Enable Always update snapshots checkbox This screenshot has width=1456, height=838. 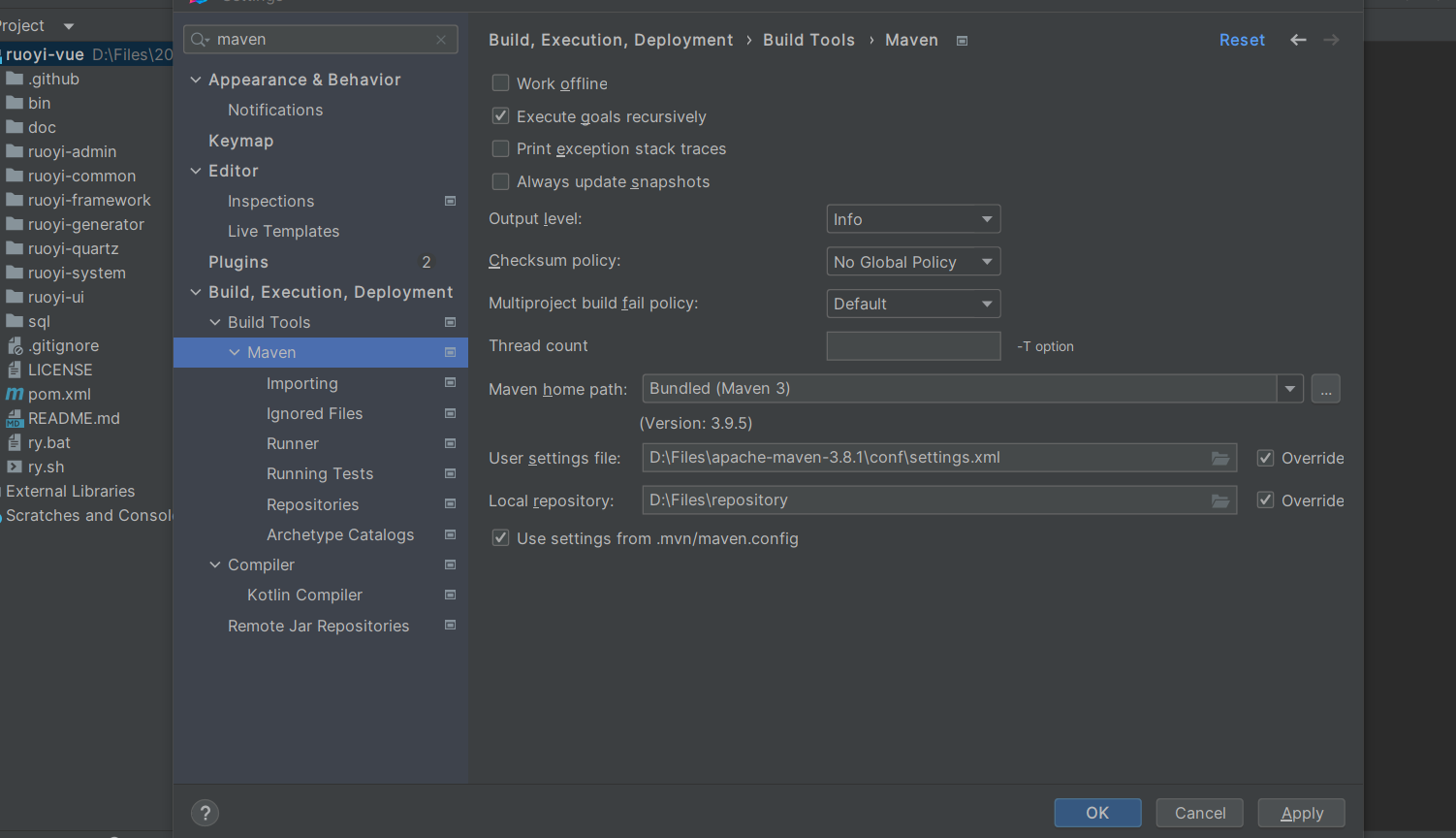coord(500,181)
